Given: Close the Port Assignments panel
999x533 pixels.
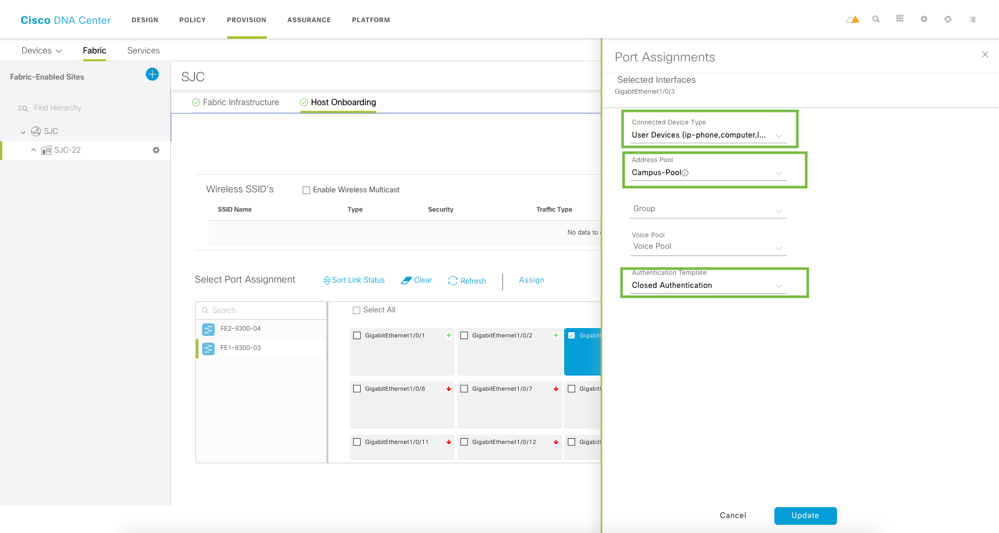Looking at the screenshot, I should 985,55.
